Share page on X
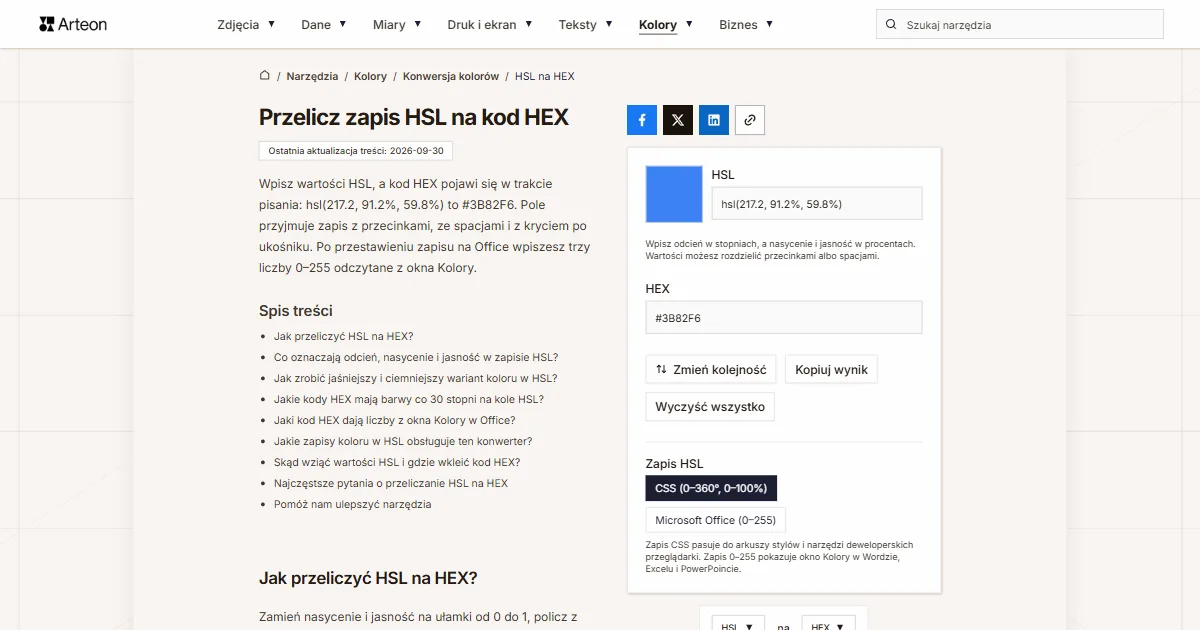Viewport: 1200px width, 630px height. 678,120
